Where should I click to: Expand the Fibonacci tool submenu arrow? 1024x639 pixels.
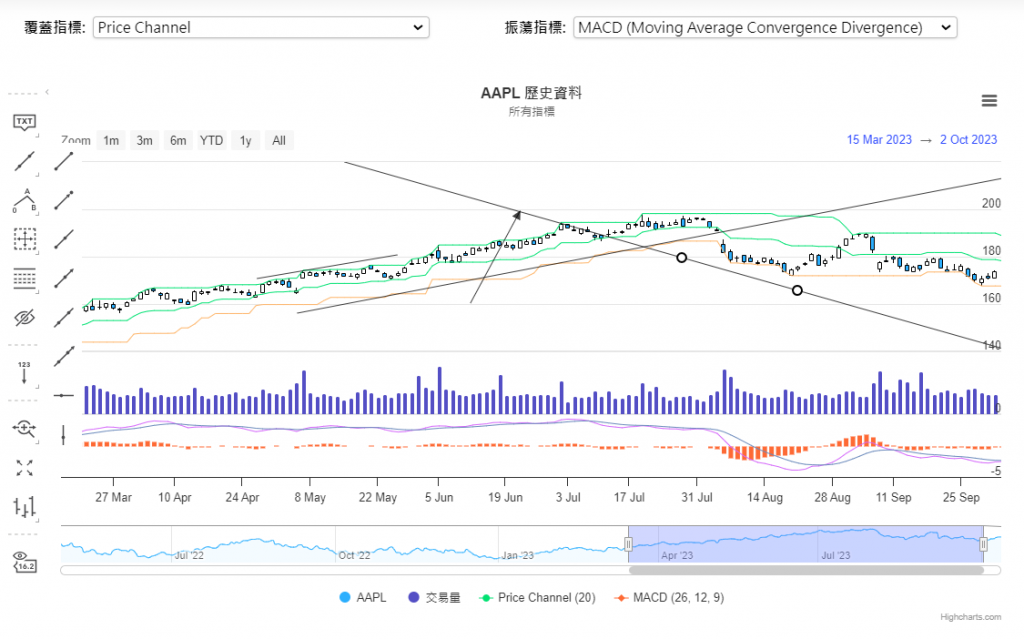coord(38,292)
